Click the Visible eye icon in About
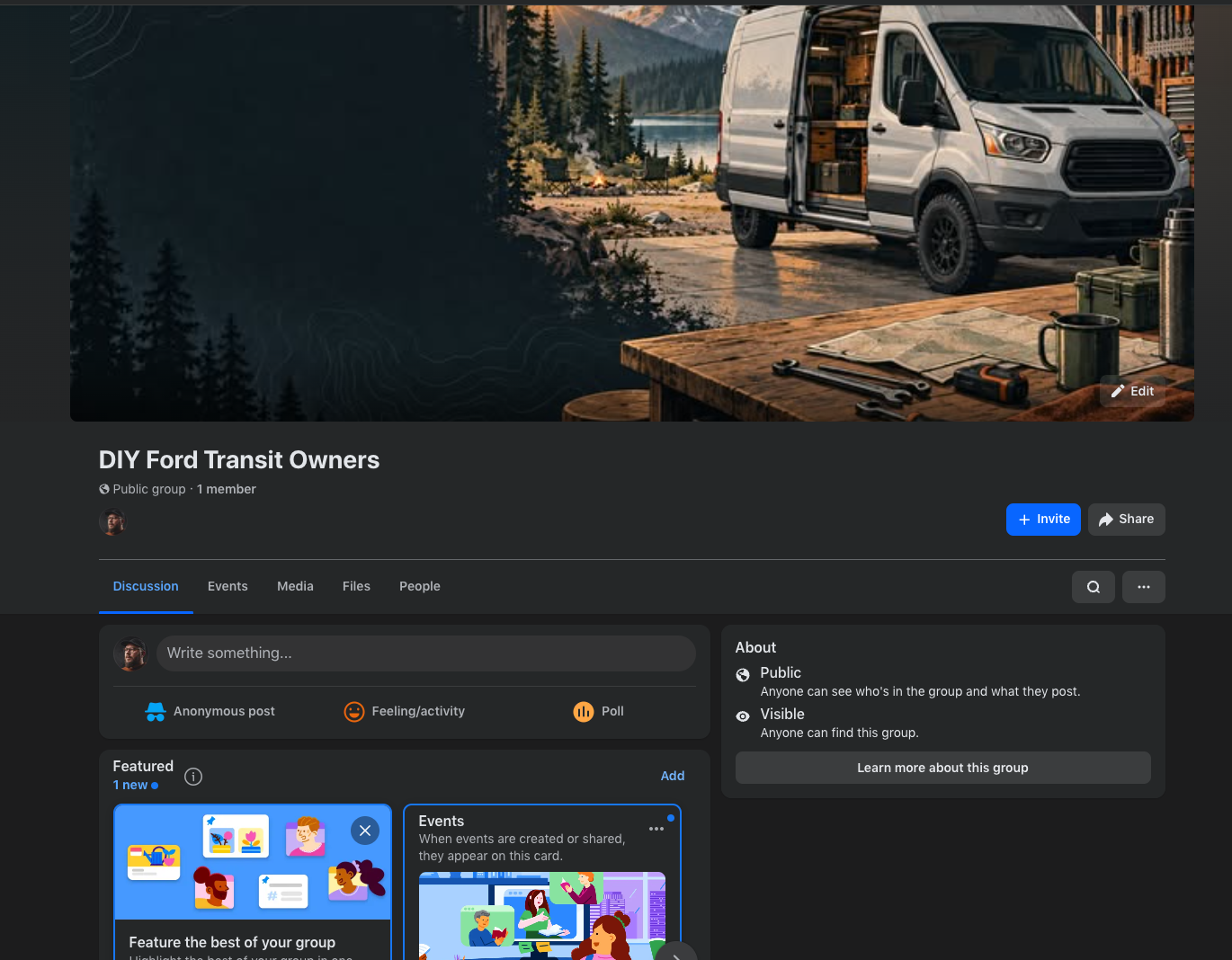 [743, 716]
